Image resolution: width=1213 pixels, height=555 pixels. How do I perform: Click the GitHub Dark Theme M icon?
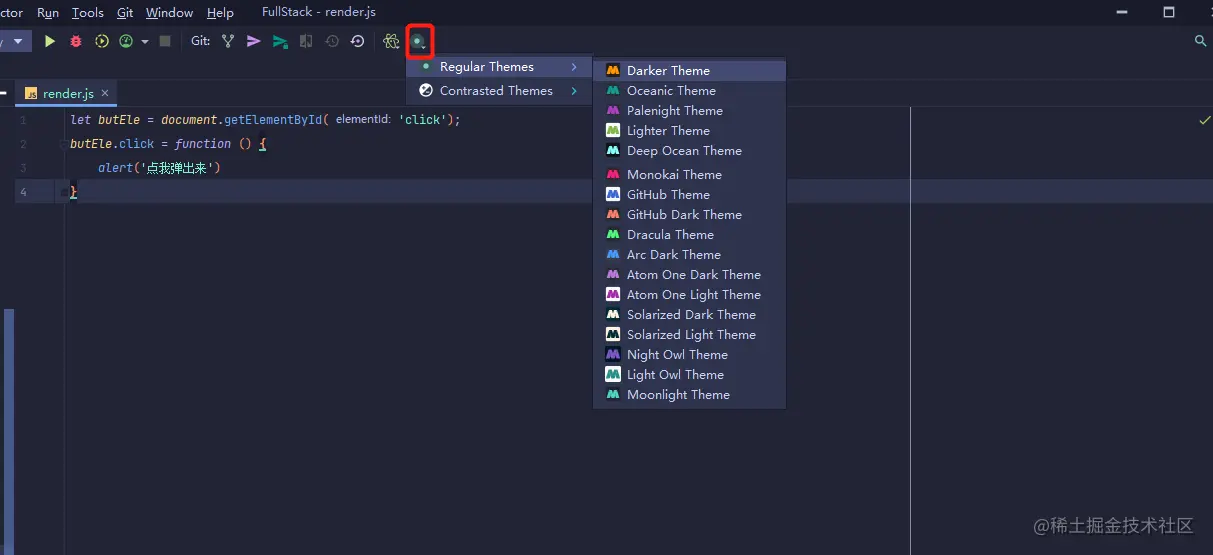tap(613, 215)
